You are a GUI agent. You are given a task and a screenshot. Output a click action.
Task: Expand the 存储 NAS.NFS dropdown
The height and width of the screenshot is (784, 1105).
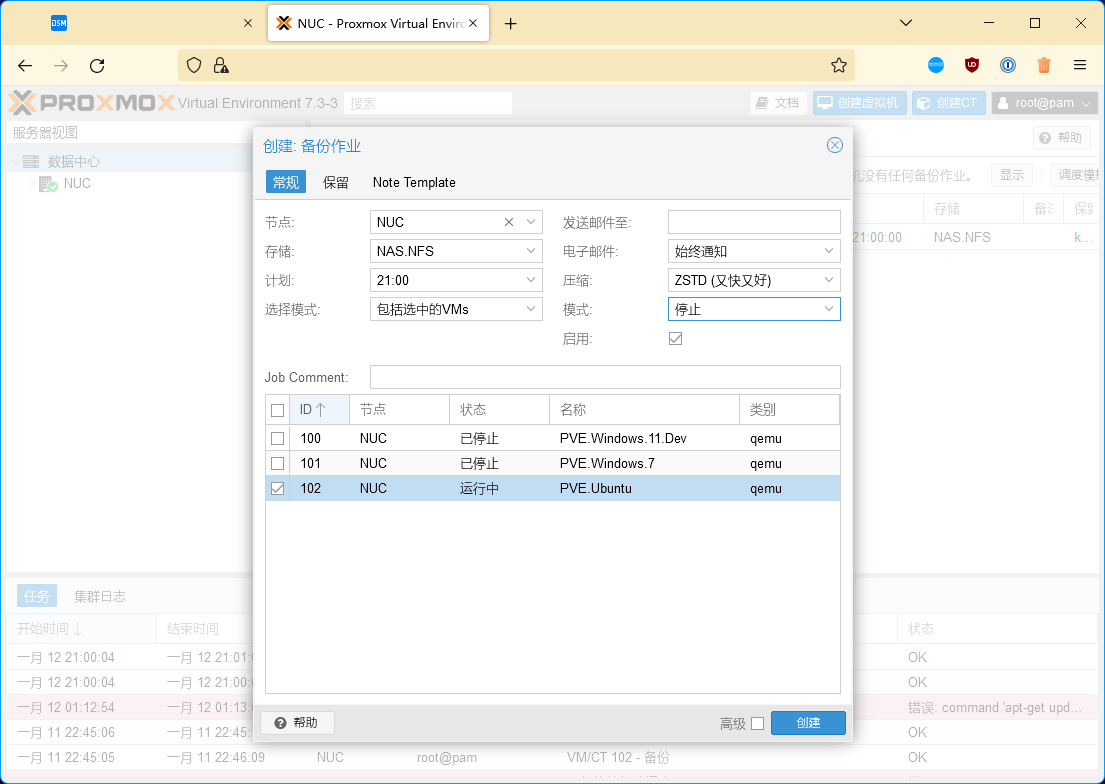(x=531, y=251)
